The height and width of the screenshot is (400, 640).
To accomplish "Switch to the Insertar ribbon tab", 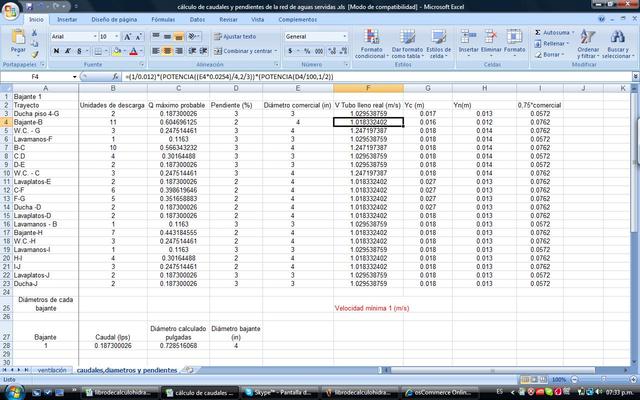I will tap(67, 20).
